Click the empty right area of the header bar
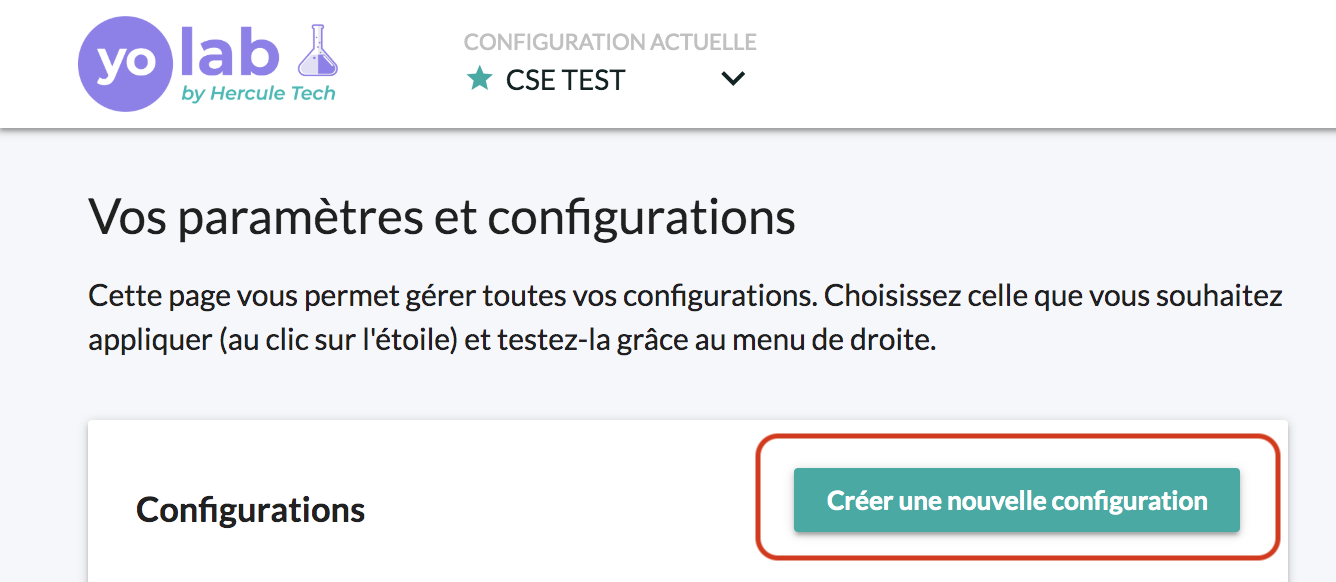 (x=1040, y=63)
